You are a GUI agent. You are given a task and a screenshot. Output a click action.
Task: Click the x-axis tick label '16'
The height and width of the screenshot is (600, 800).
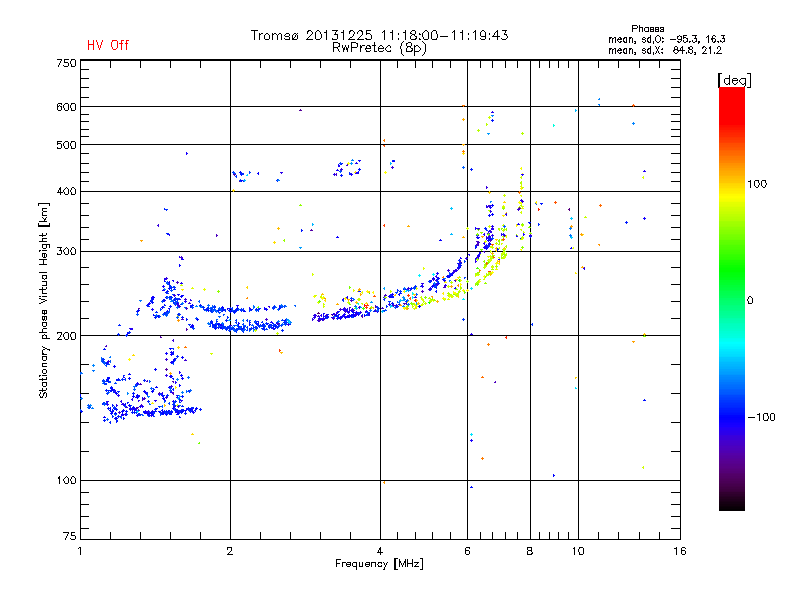680,551
